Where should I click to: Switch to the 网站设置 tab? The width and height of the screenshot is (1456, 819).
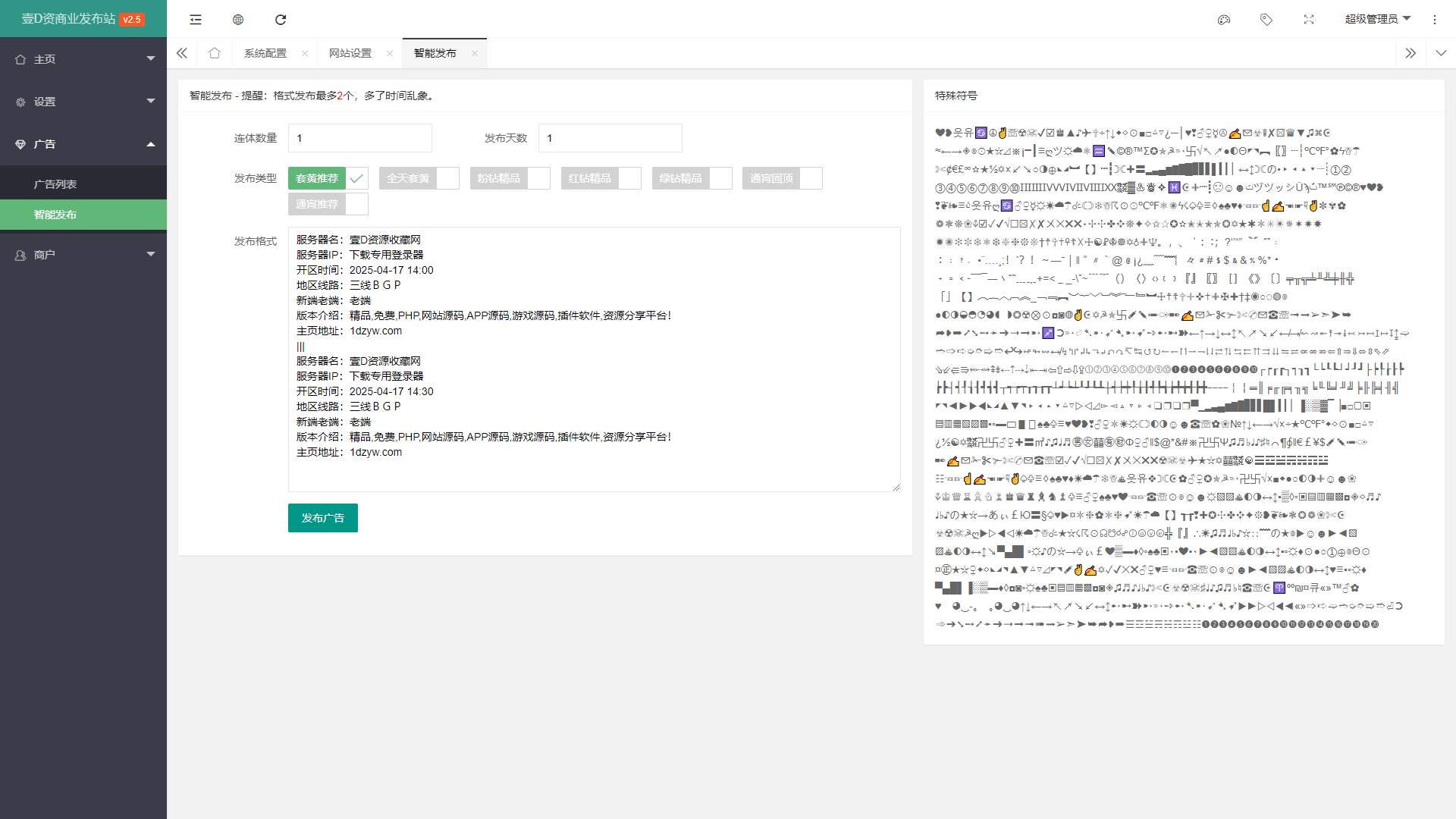[350, 53]
